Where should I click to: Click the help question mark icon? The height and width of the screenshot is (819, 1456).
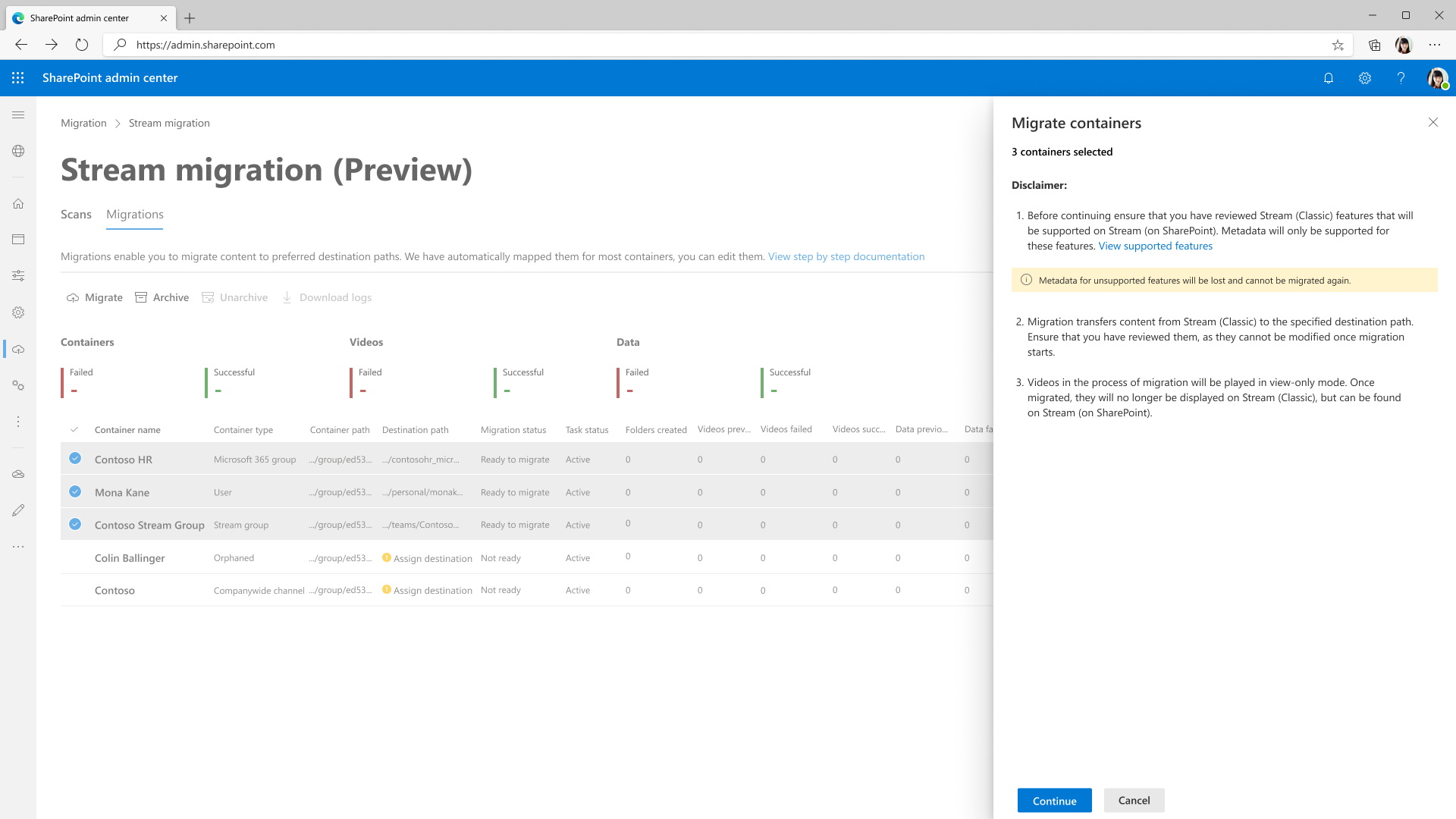(1401, 78)
